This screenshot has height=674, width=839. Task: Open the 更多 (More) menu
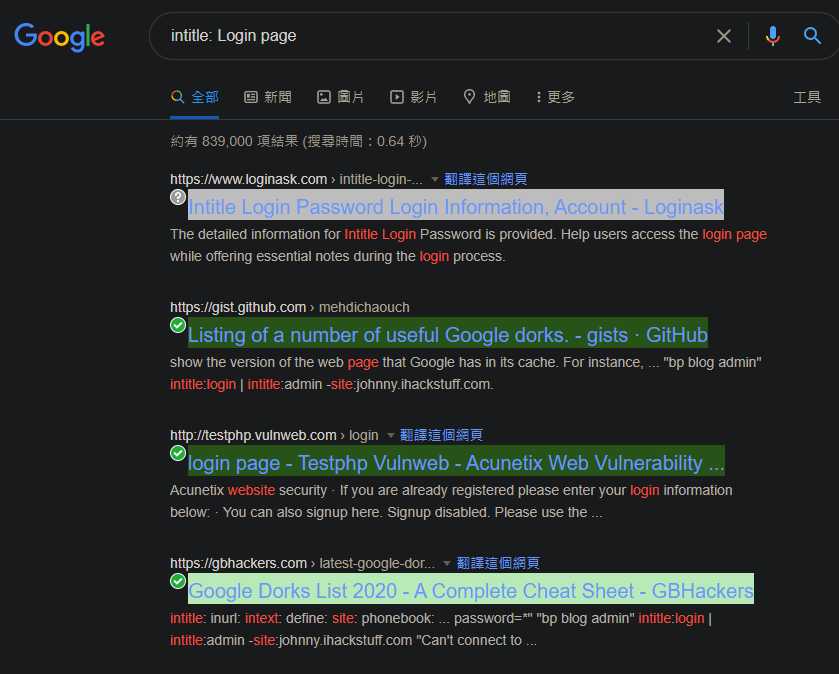click(555, 97)
